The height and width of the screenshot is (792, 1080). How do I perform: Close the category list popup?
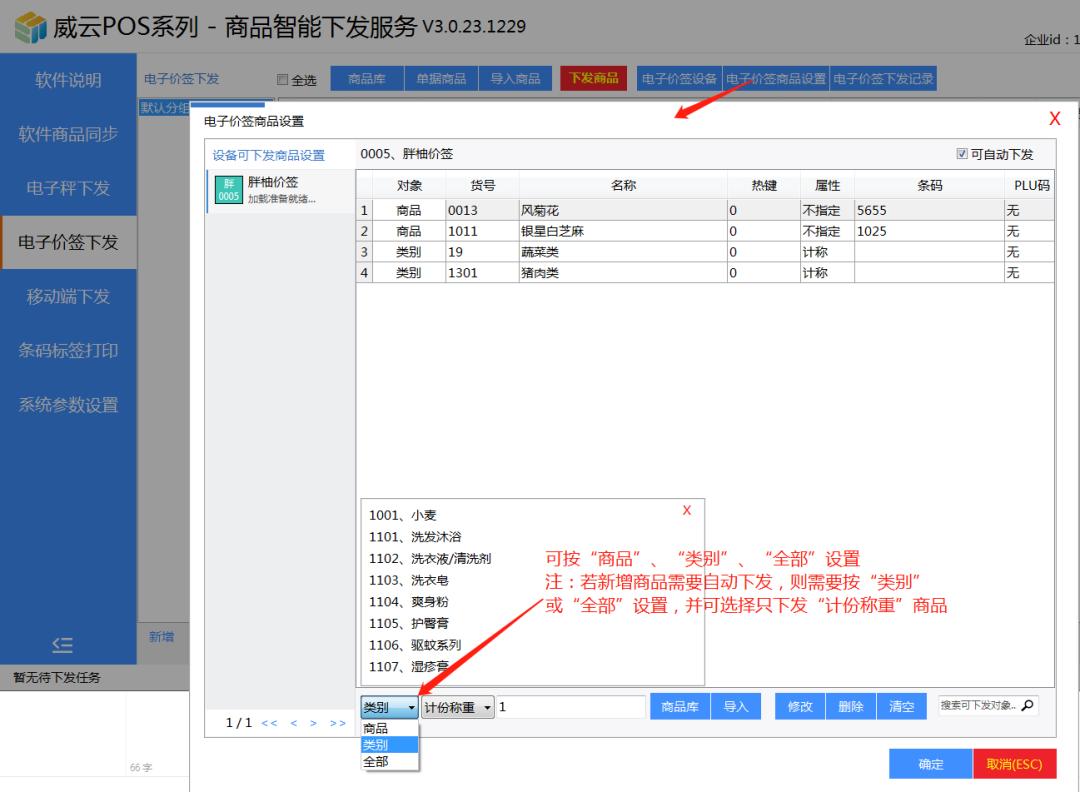click(x=686, y=511)
